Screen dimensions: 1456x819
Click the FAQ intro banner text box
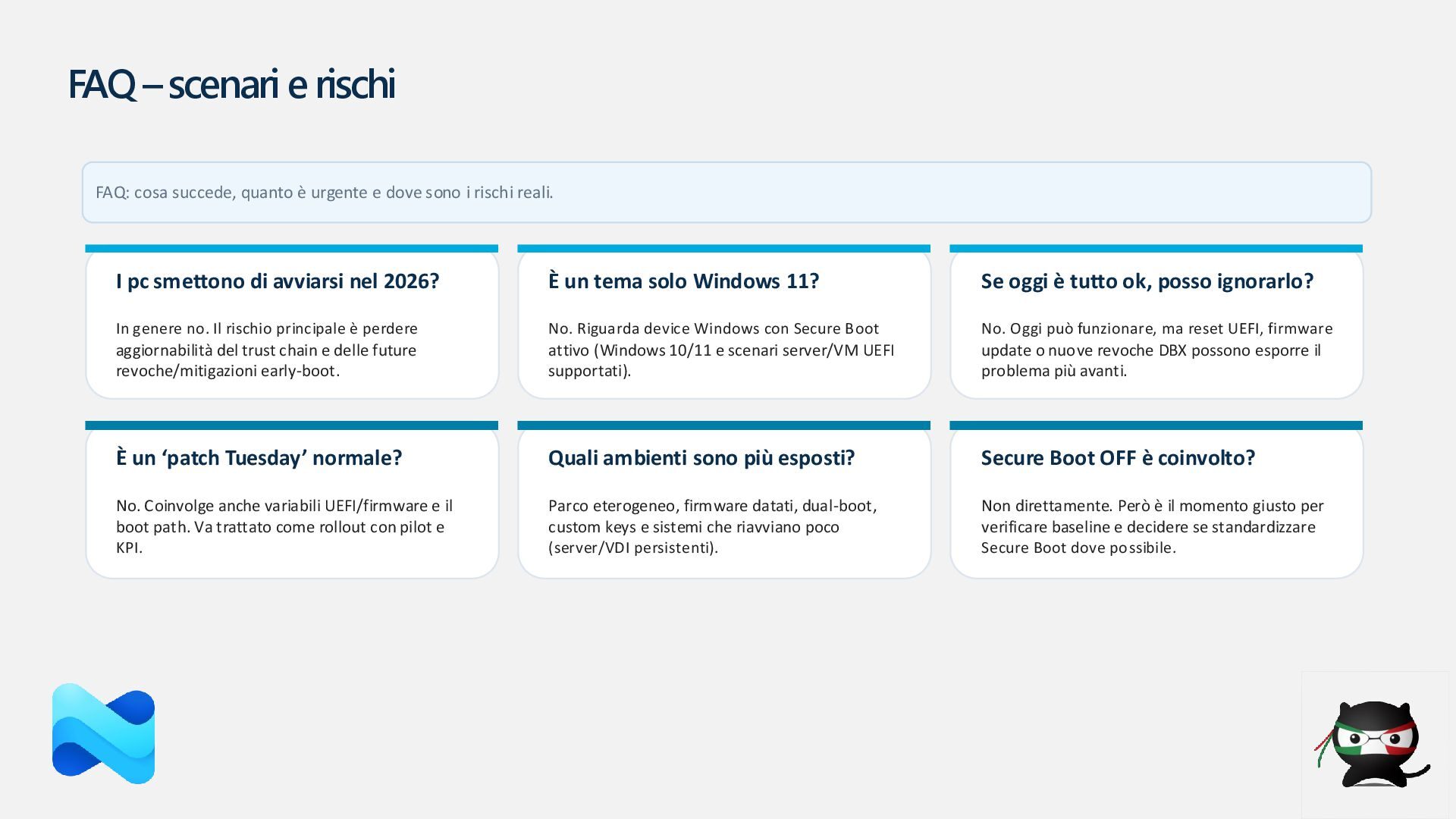[726, 192]
